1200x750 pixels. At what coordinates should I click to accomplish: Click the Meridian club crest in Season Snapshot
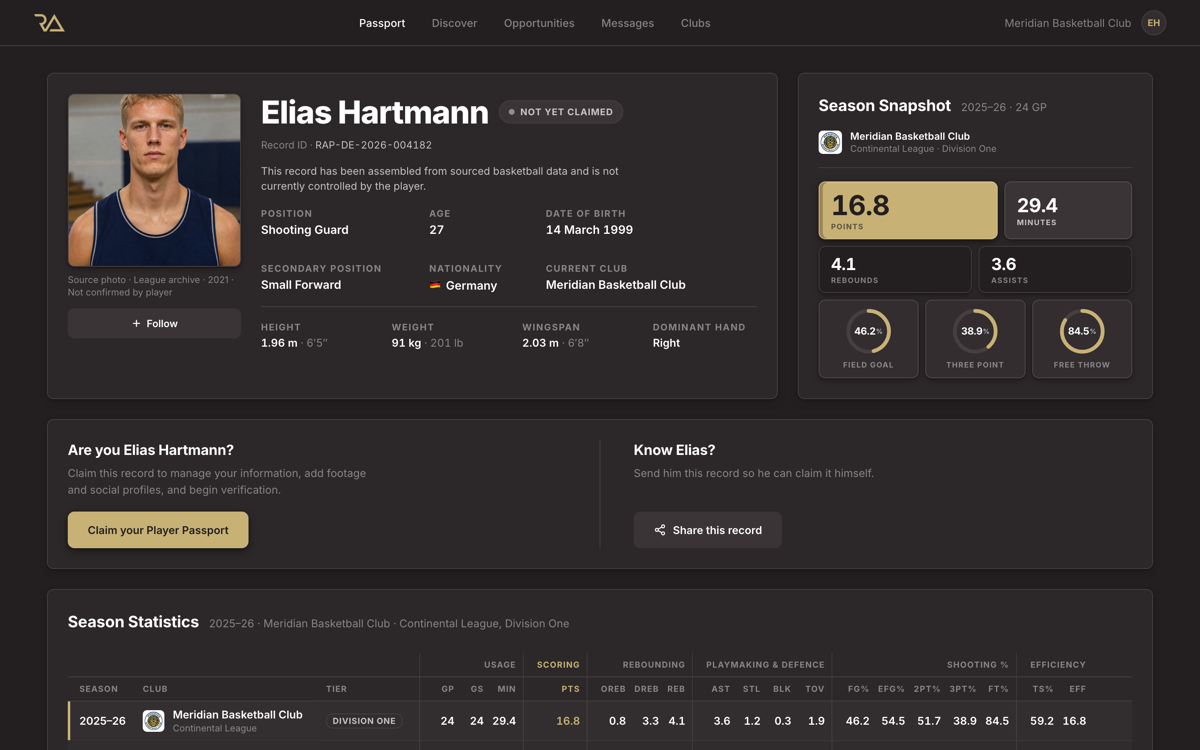[830, 142]
